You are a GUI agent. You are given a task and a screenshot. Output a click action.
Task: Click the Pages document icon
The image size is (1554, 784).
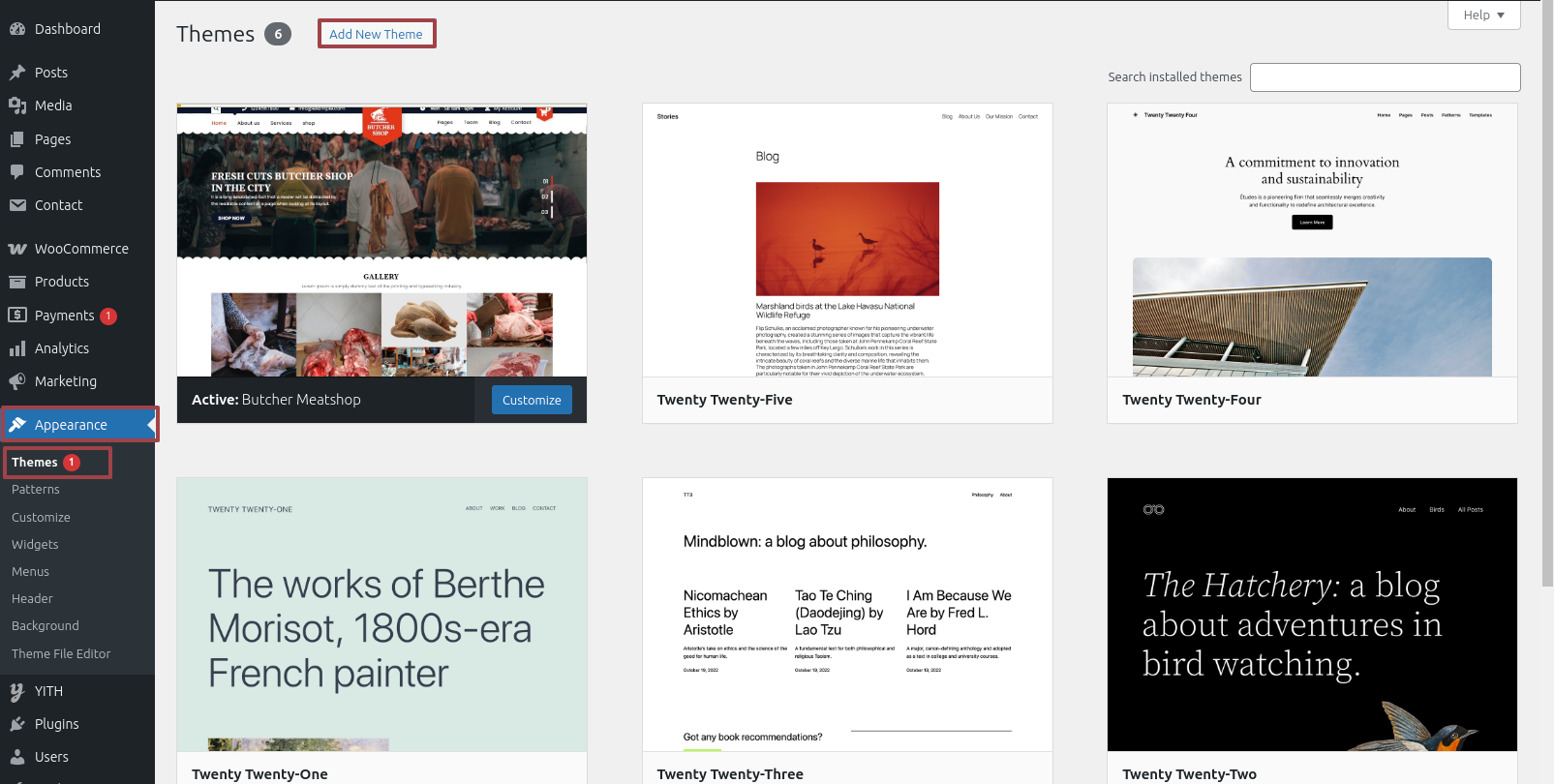[17, 139]
